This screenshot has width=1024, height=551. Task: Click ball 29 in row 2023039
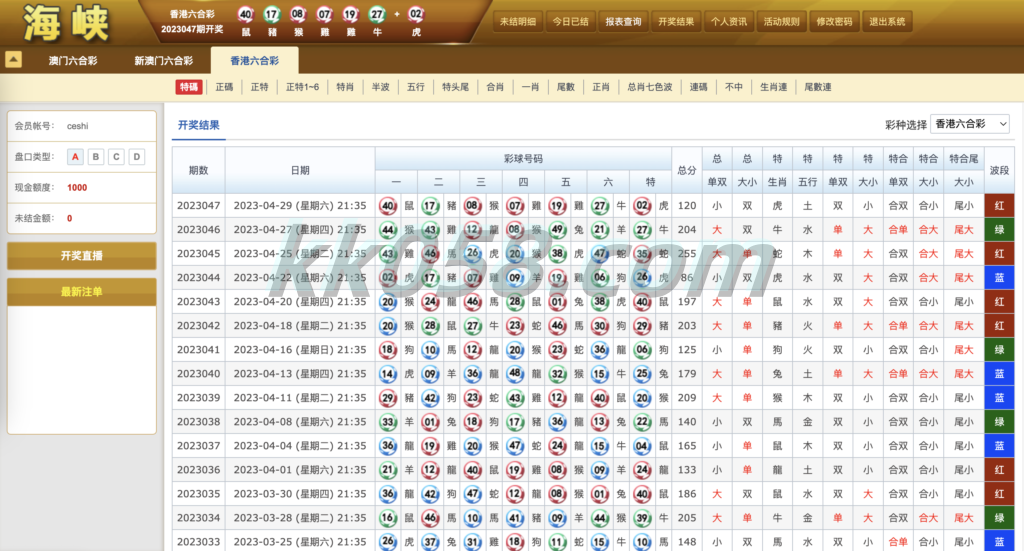(388, 398)
